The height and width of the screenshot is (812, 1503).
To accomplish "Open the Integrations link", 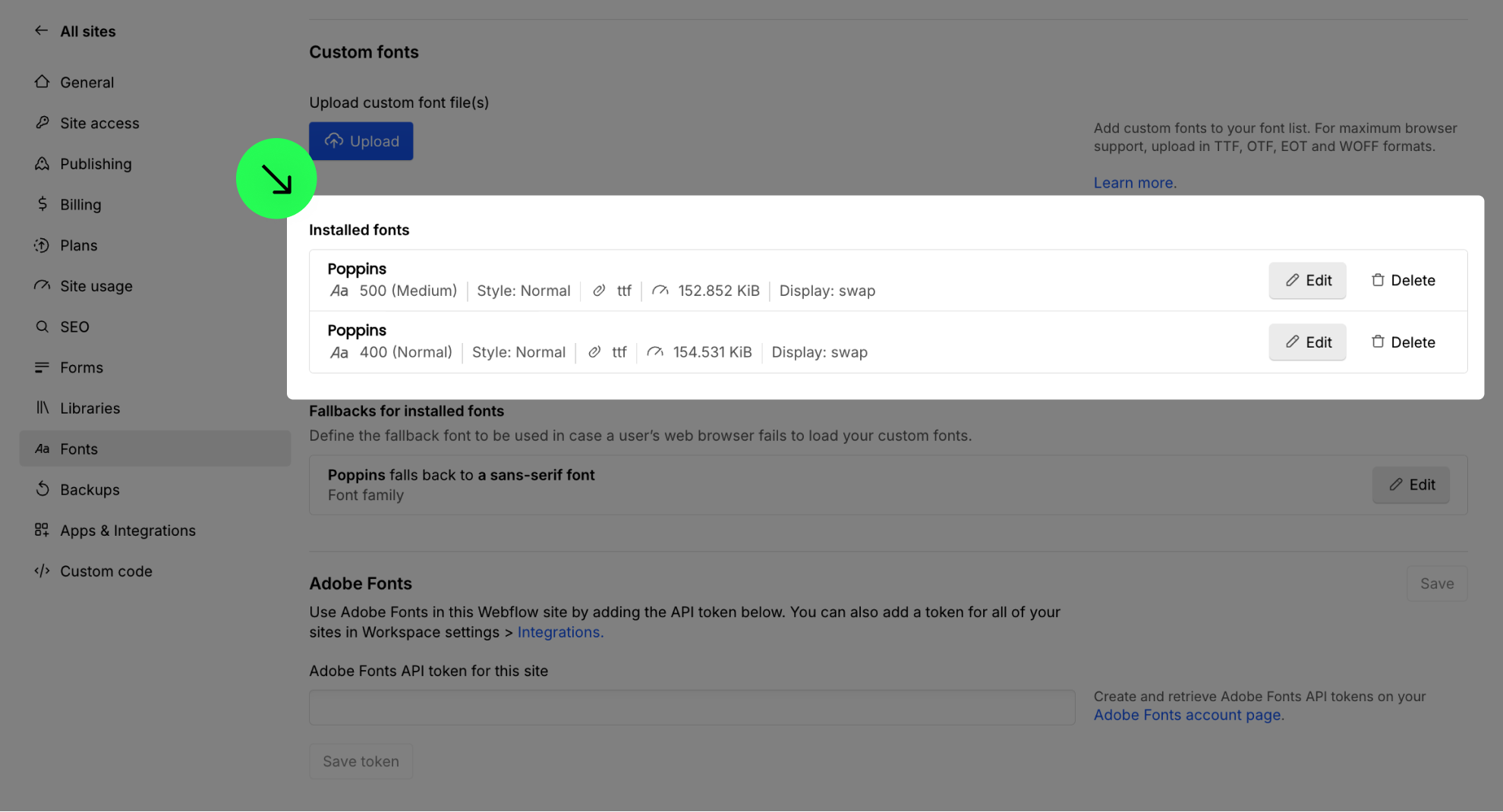I will tap(560, 632).
